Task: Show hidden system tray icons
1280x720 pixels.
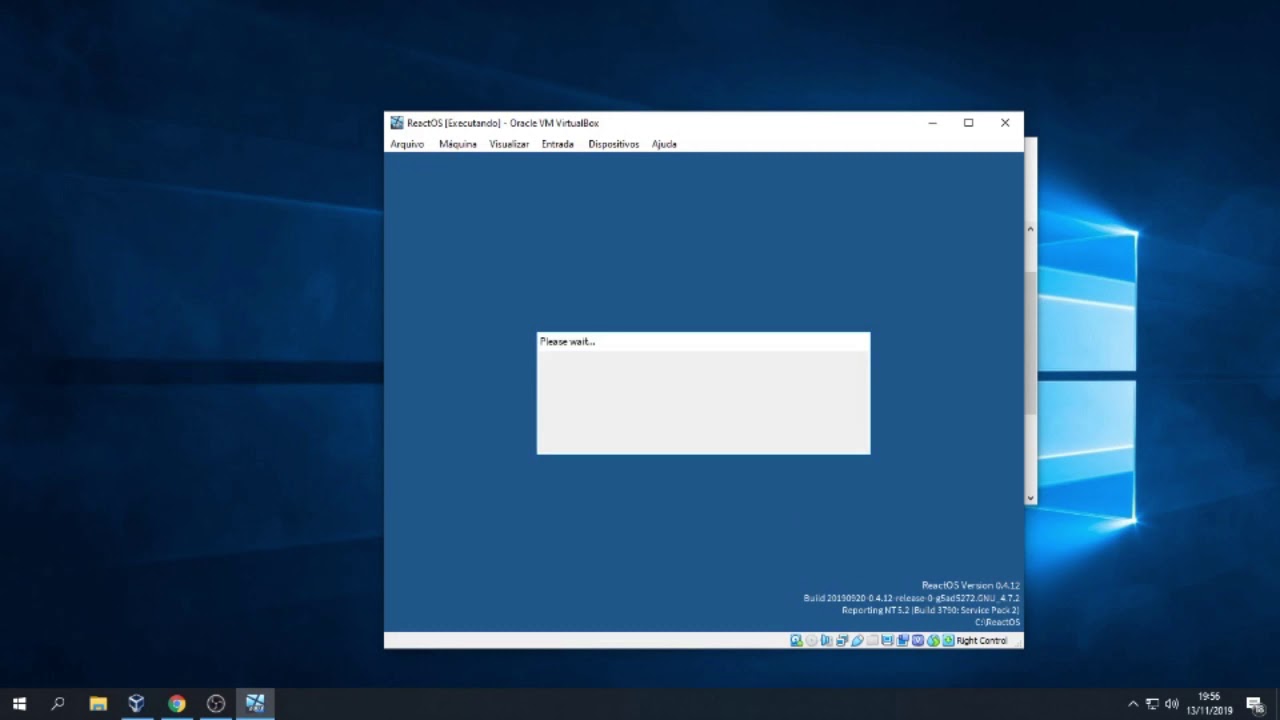Action: 1133,704
